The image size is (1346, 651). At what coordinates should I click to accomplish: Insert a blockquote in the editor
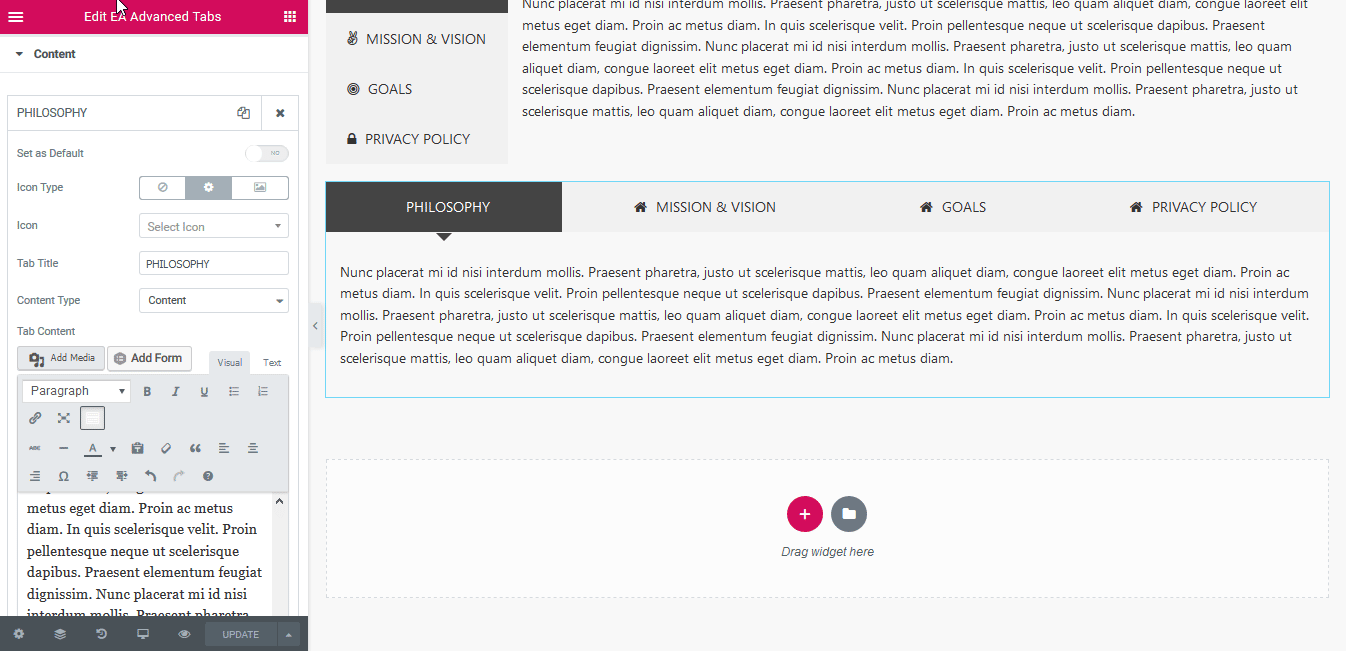point(195,448)
